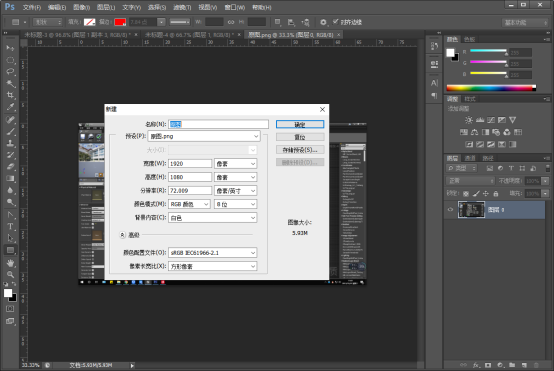Select the Crop tool
This screenshot has height=371, width=554.
coord(10,95)
